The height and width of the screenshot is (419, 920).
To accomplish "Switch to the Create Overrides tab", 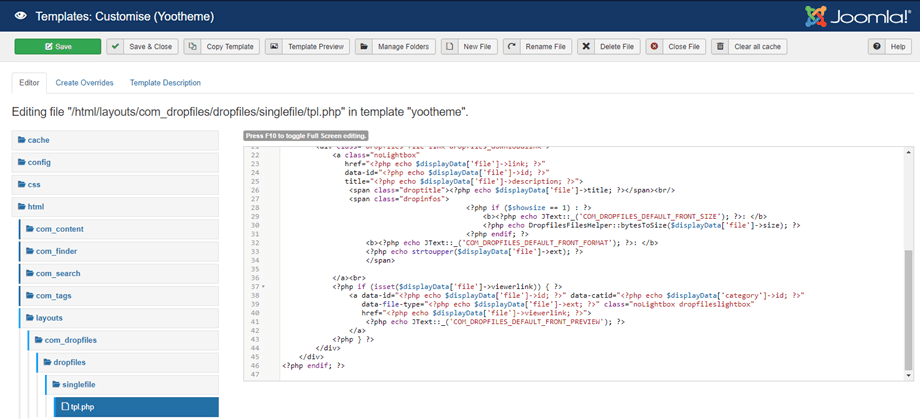I will pos(84,83).
